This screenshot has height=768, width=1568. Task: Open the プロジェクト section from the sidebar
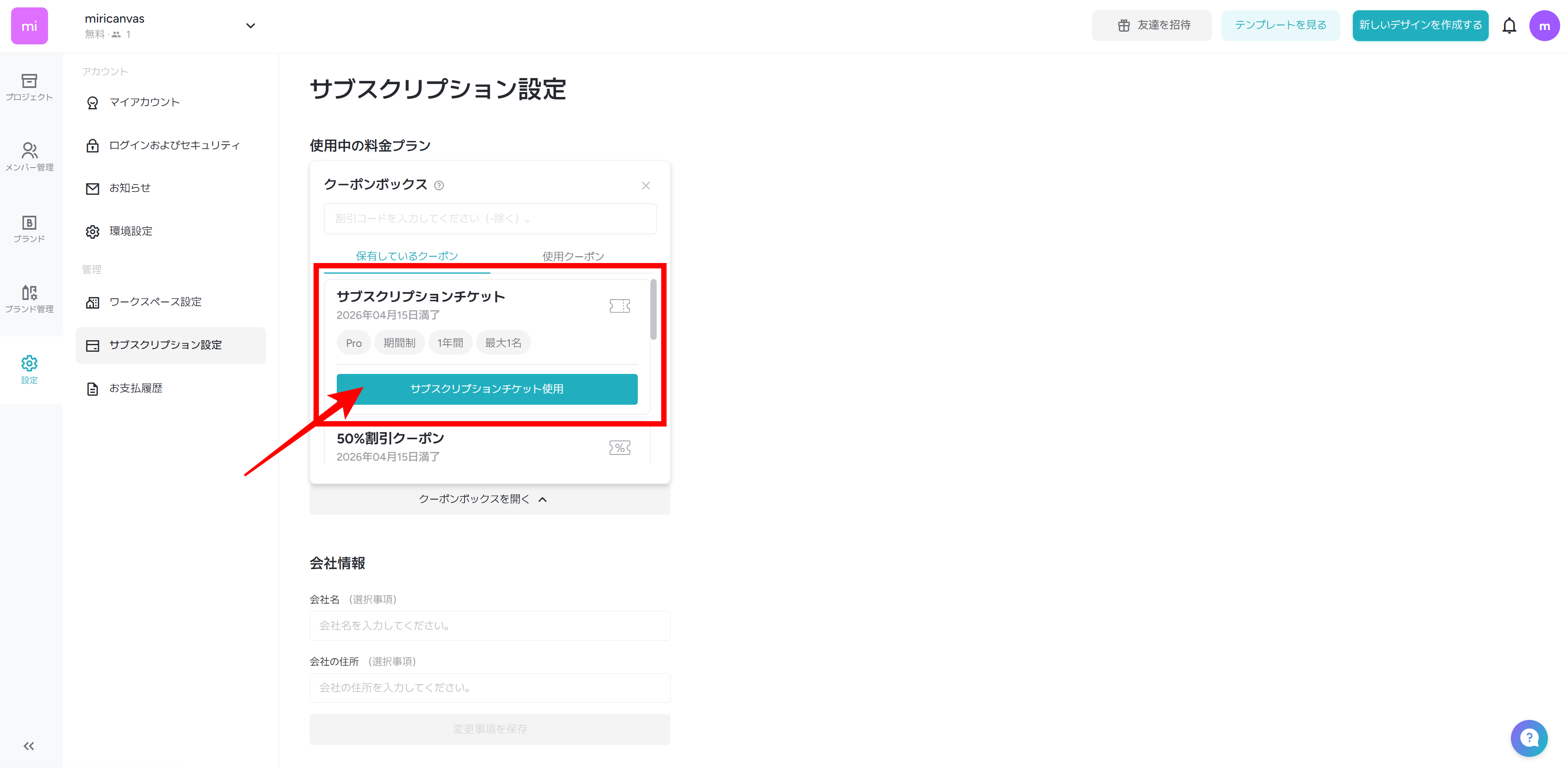[29, 87]
